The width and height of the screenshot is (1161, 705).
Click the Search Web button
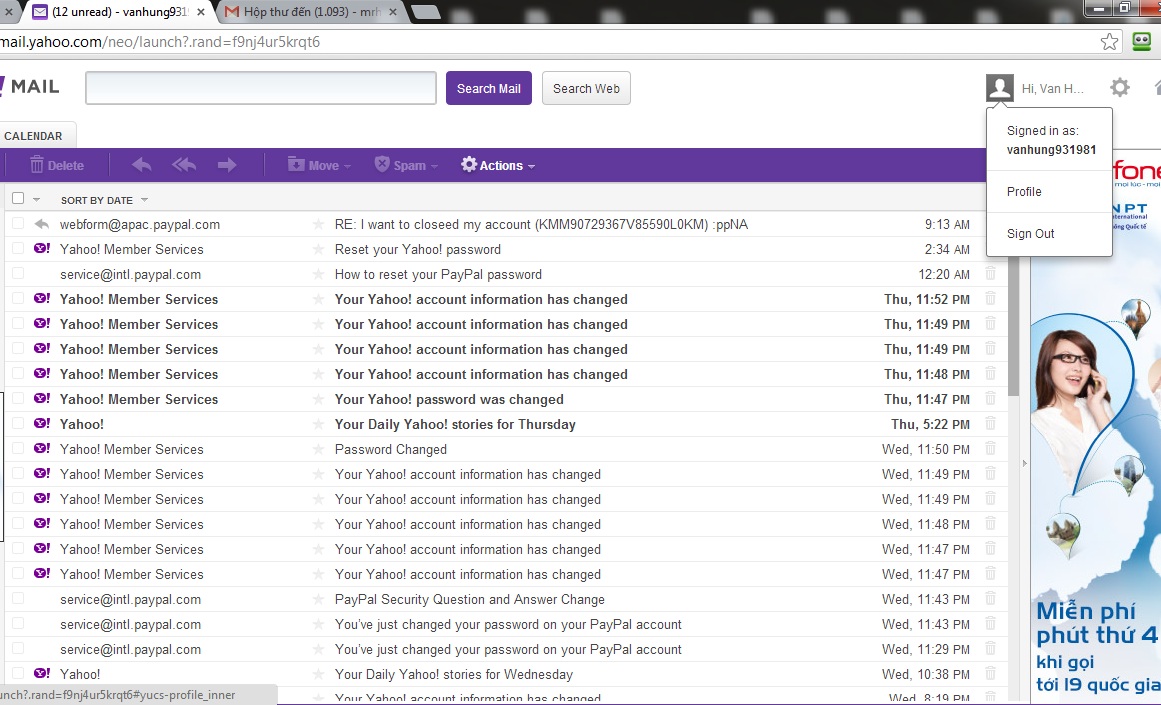(x=586, y=88)
